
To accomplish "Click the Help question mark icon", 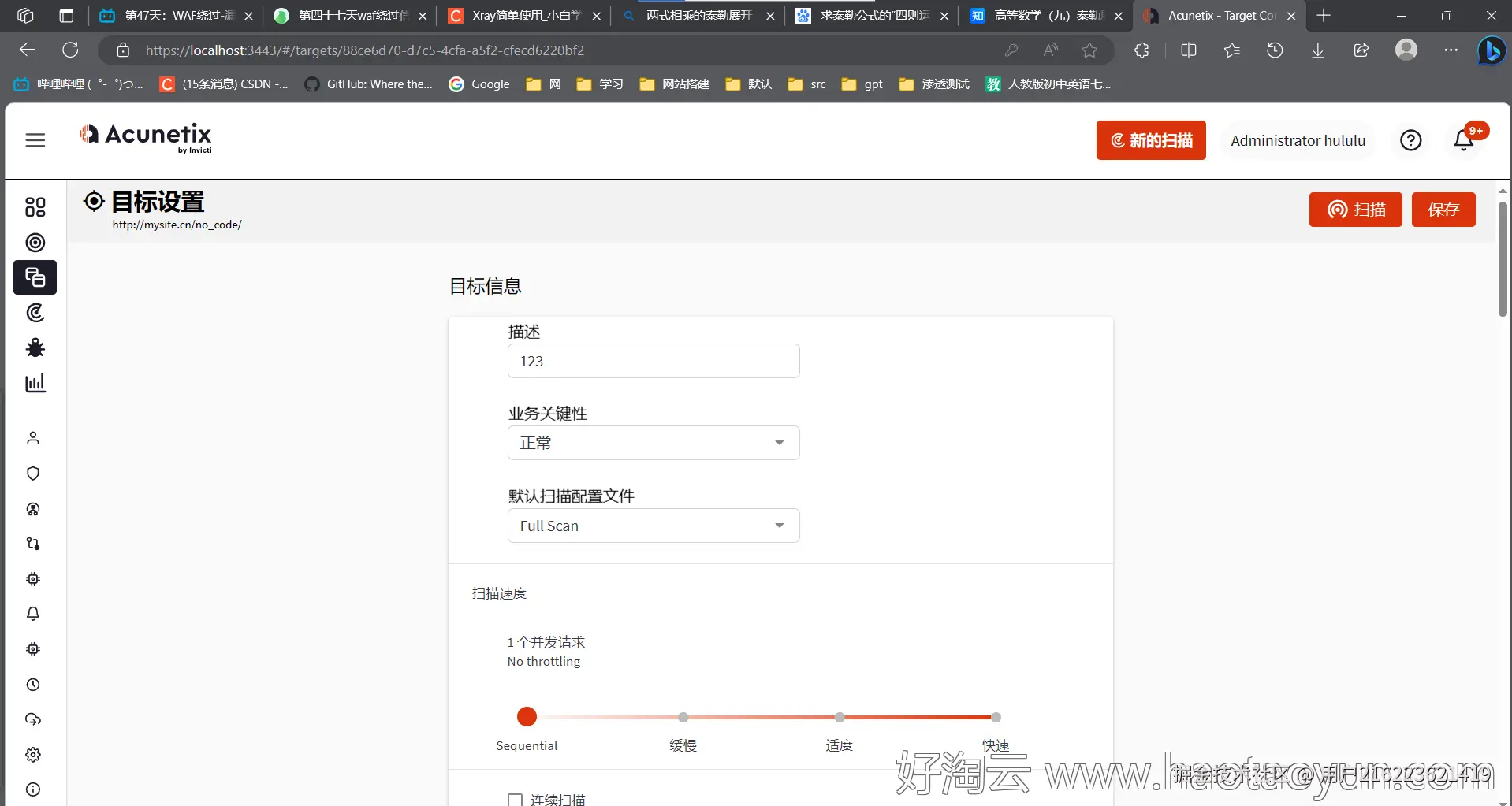I will coord(1410,139).
